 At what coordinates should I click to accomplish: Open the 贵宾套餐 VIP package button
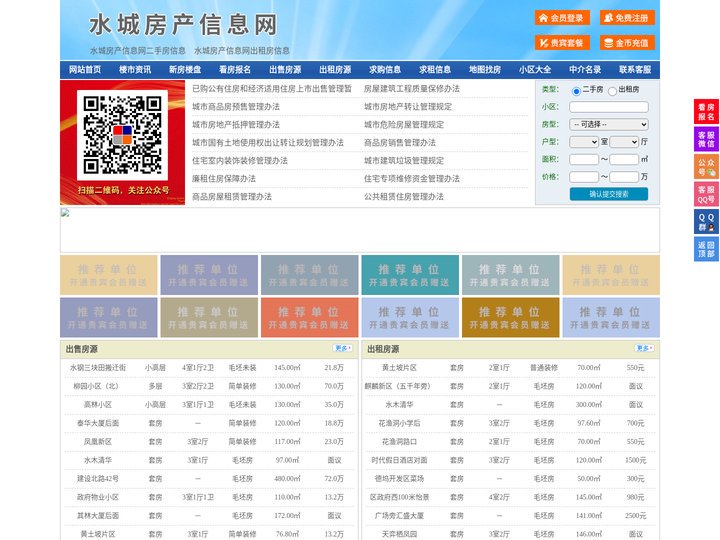tap(562, 43)
